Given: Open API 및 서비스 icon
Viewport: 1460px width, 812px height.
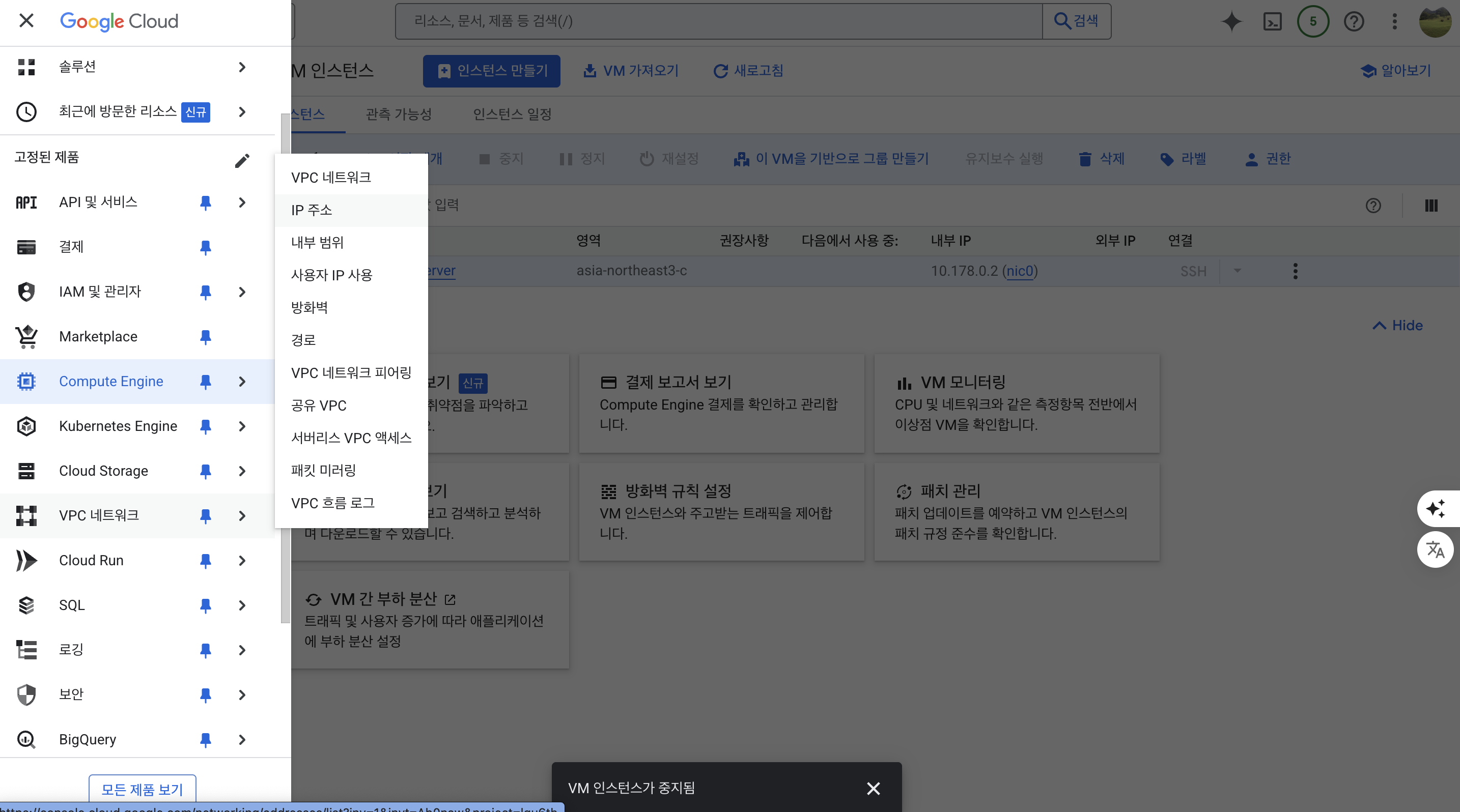Looking at the screenshot, I should click(x=26, y=202).
